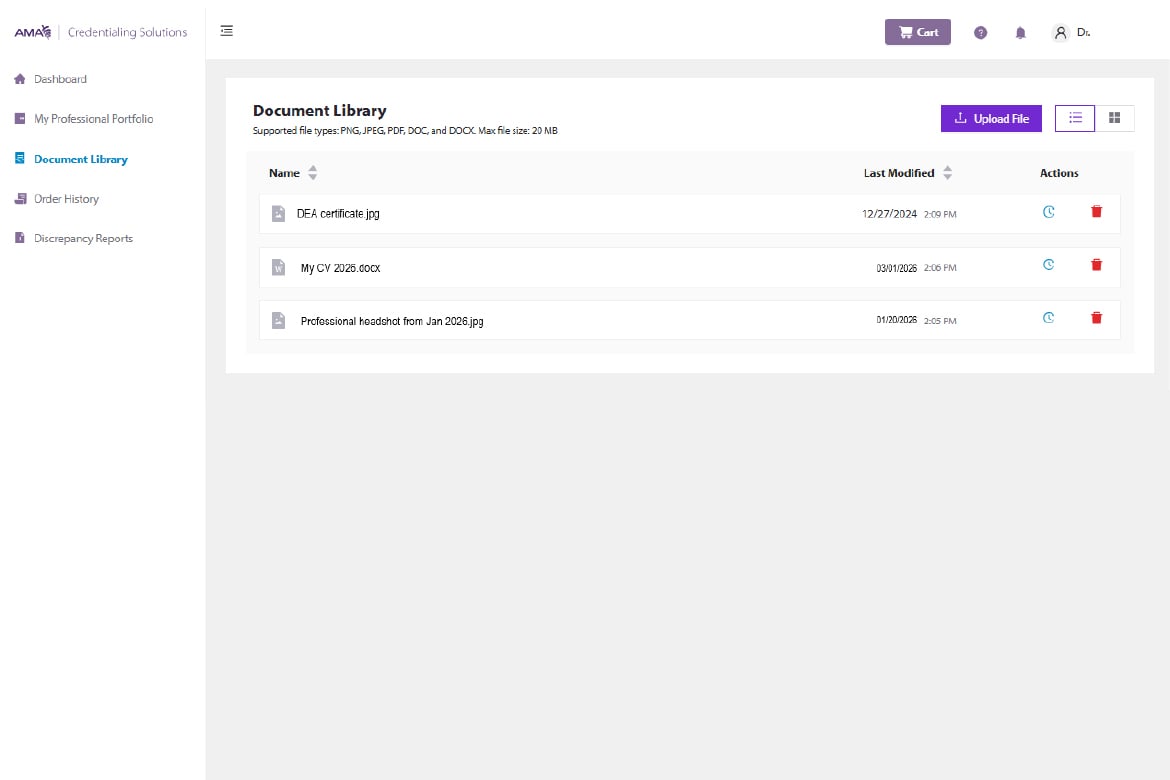The width and height of the screenshot is (1170, 780).
Task: Open the notifications bell icon
Action: pos(1020,32)
